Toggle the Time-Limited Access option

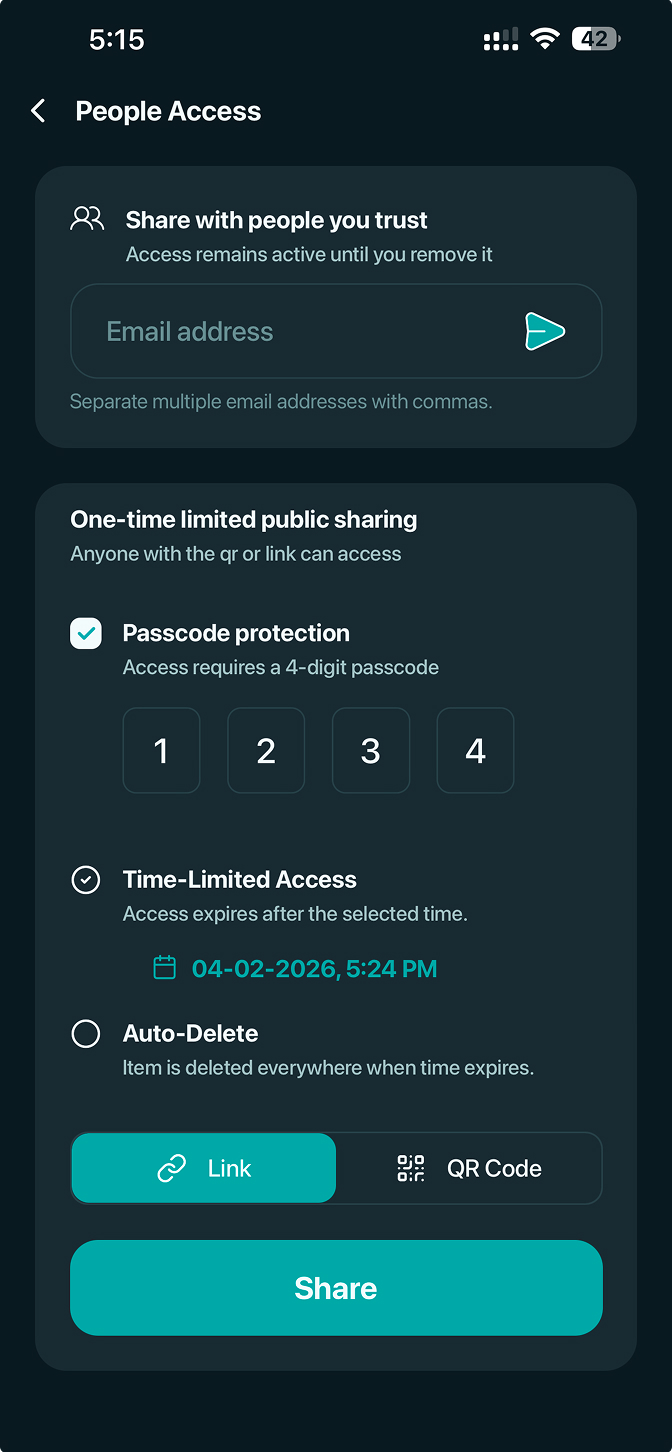[86, 880]
